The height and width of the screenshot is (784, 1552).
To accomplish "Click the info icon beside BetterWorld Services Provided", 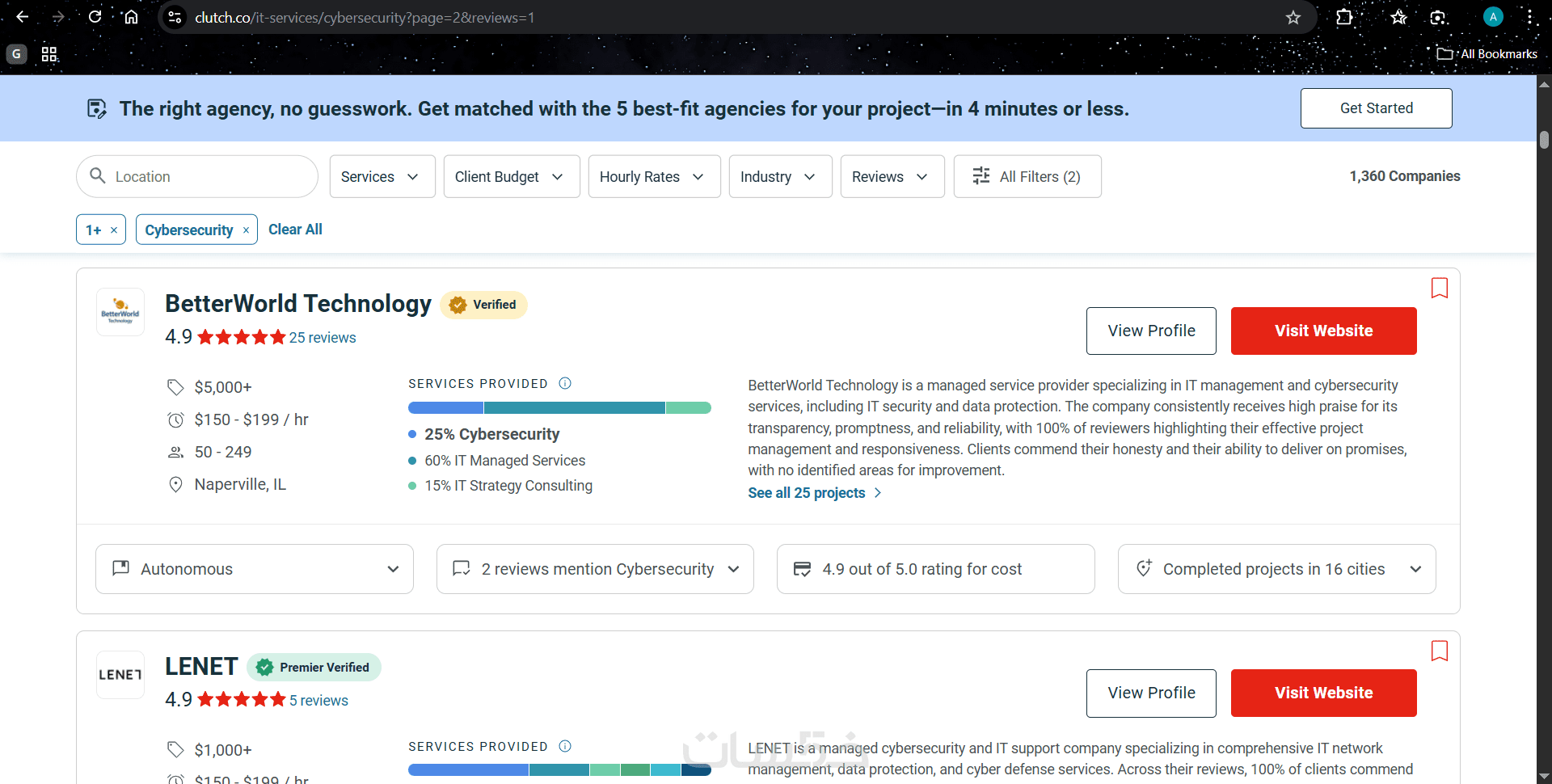I will pyautogui.click(x=565, y=383).
